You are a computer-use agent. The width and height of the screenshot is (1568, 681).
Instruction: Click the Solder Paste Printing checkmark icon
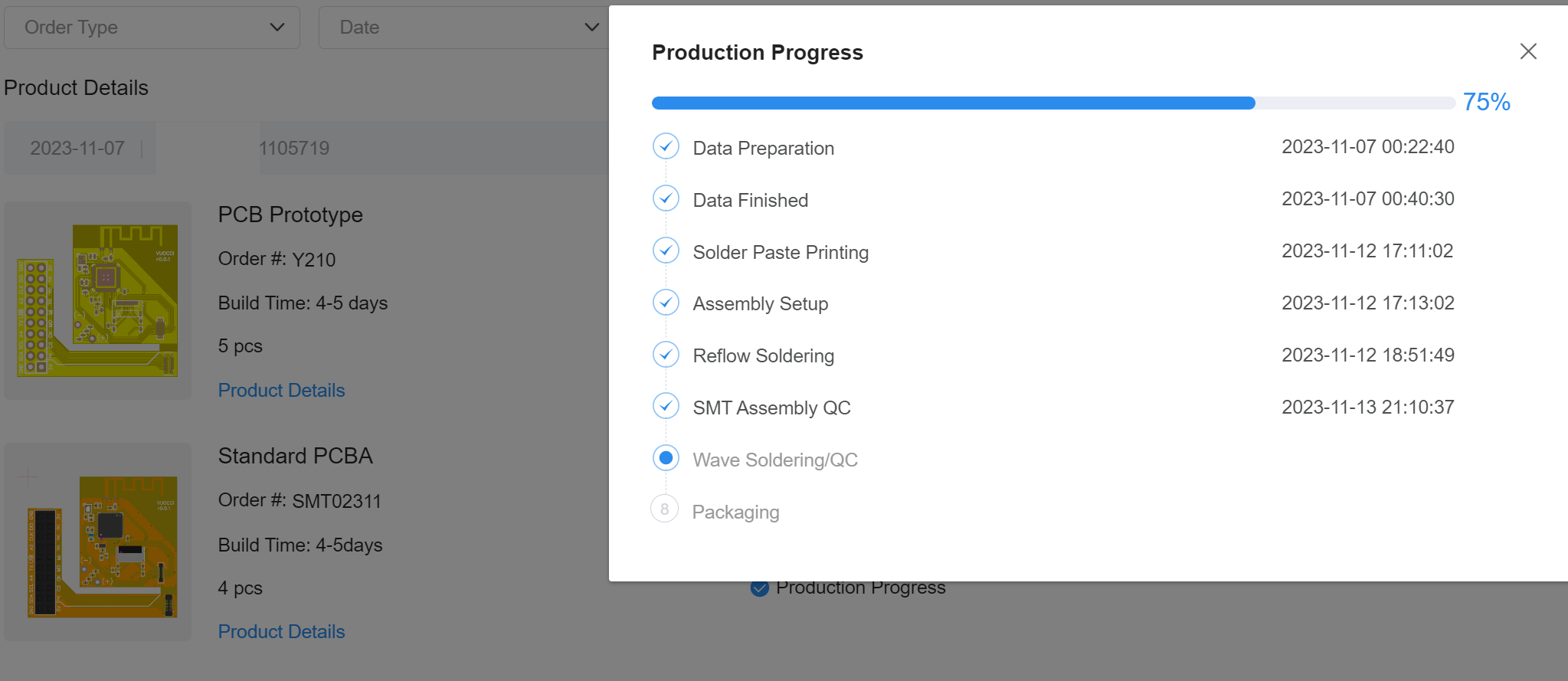[x=666, y=250]
